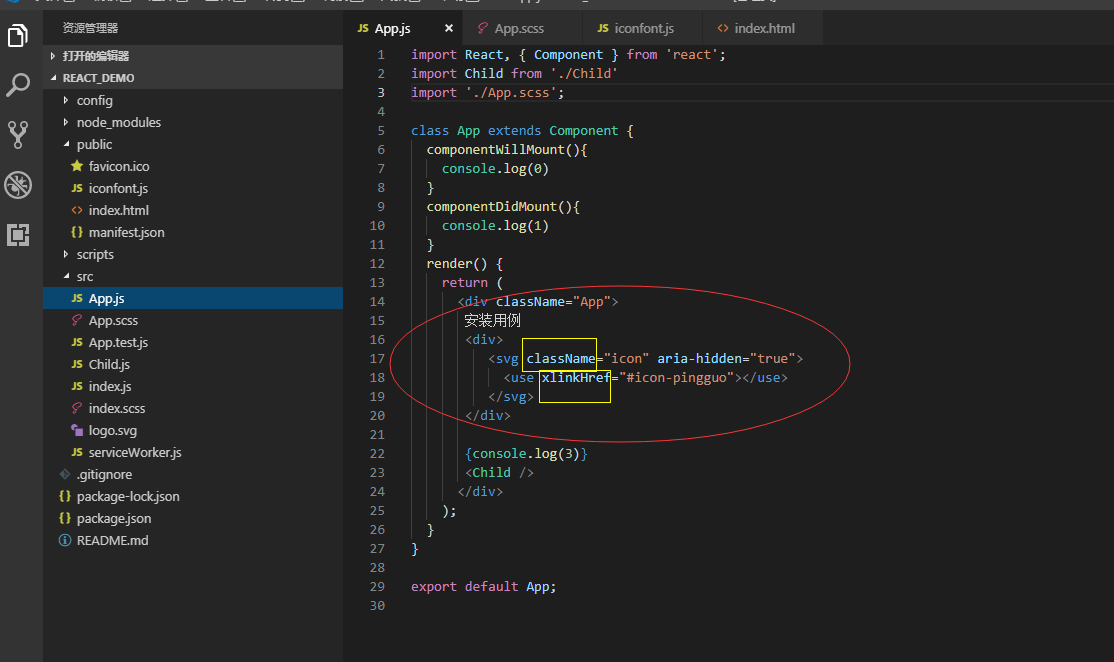
Task: Click the 资源管理器 panel title
Action: (90, 28)
